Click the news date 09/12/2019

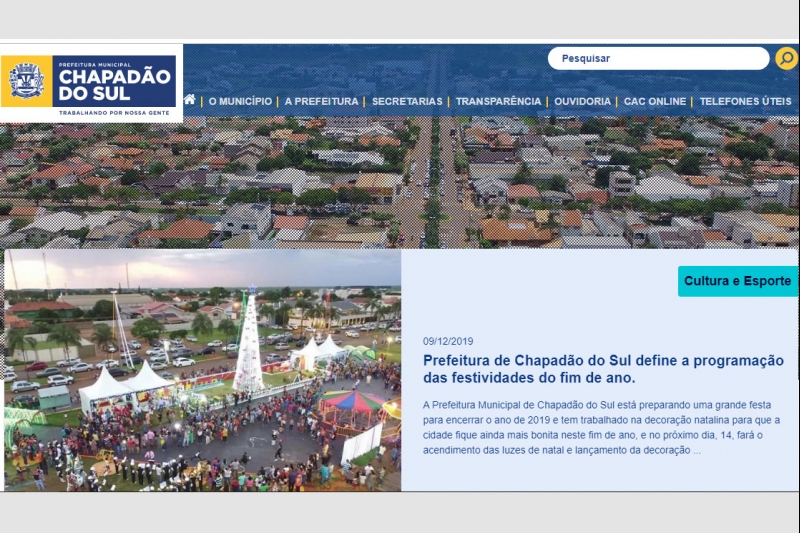[x=448, y=341]
